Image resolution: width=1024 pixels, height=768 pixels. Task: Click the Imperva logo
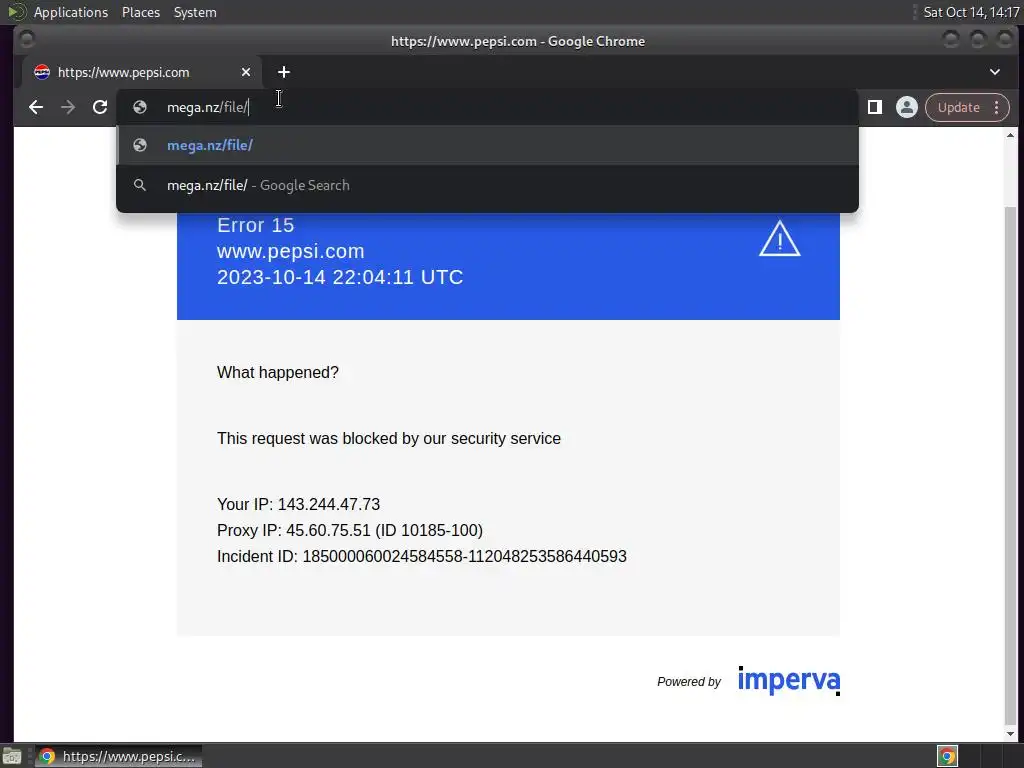[x=789, y=680]
